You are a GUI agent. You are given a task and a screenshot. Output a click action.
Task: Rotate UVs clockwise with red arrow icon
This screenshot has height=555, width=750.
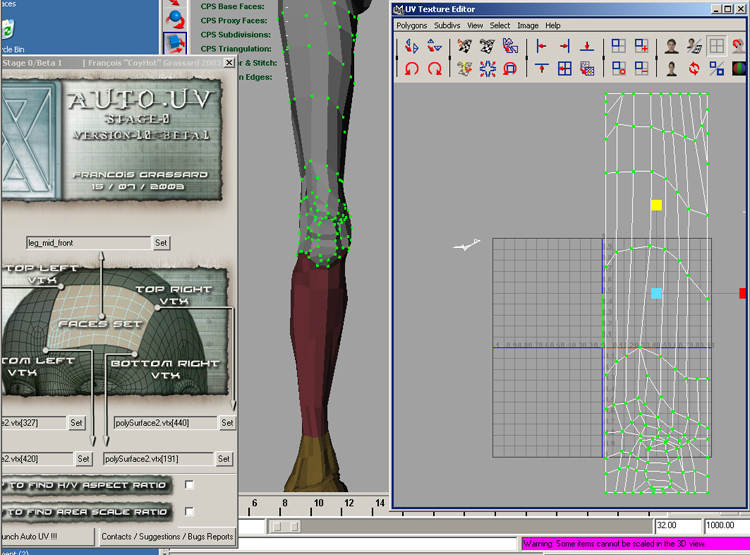(x=435, y=69)
